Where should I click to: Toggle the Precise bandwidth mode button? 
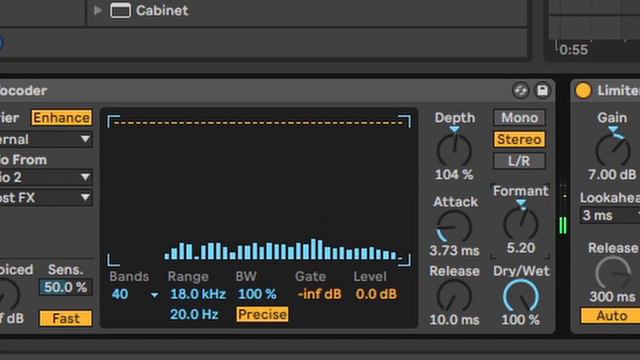(x=262, y=314)
